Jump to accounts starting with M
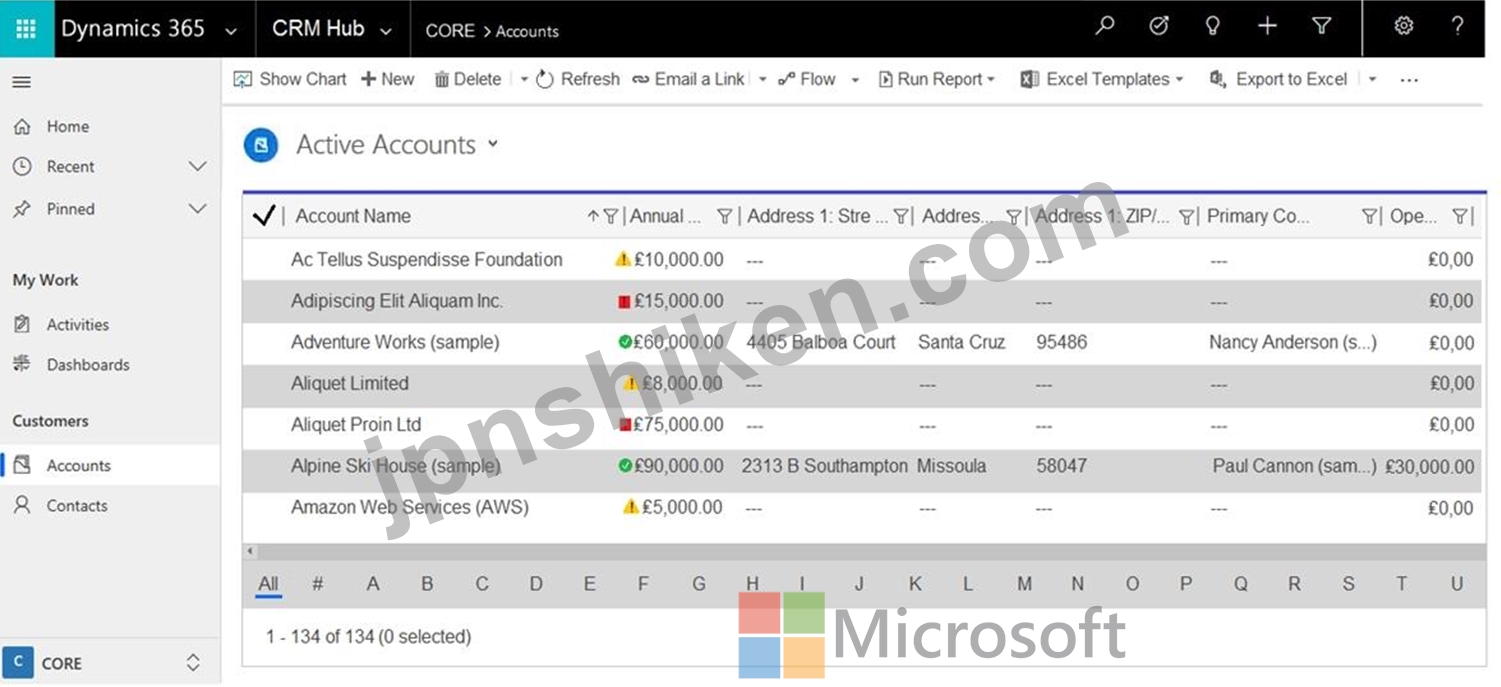1501x687 pixels. [1024, 584]
